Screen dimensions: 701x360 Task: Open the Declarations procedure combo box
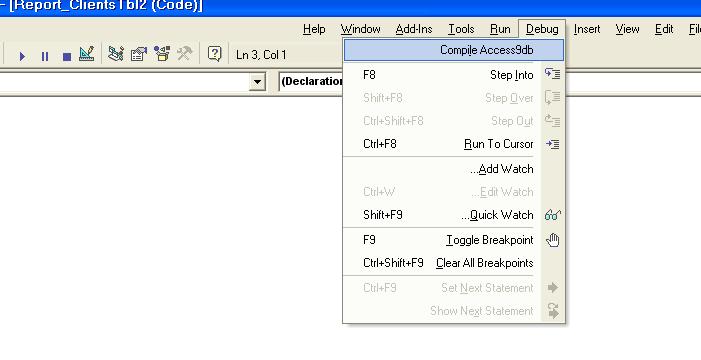coord(311,81)
